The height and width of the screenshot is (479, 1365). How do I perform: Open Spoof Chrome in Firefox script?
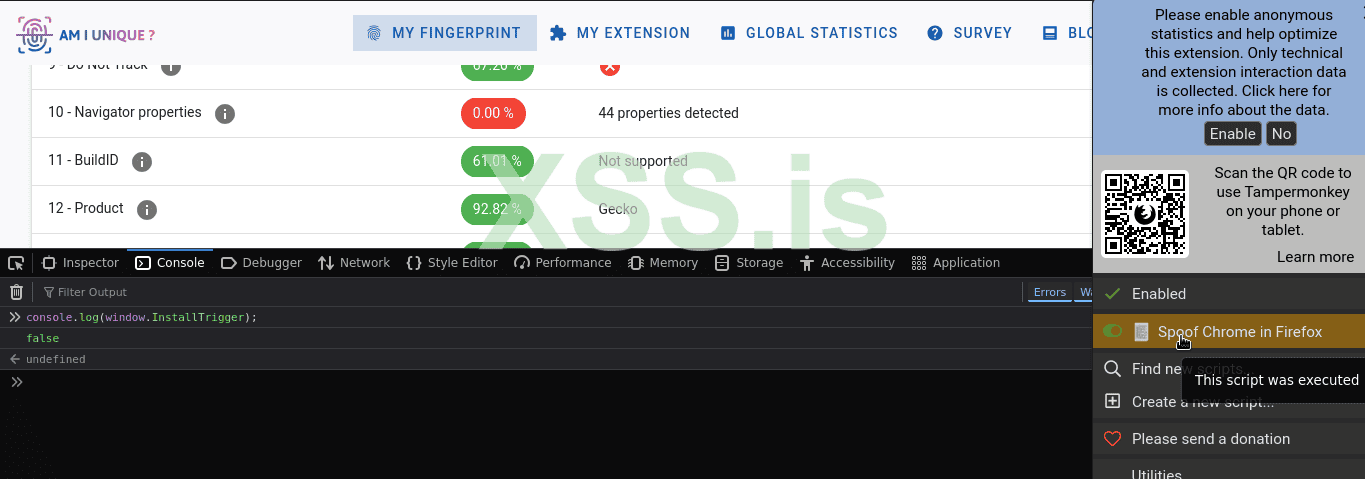pyautogui.click(x=1240, y=332)
